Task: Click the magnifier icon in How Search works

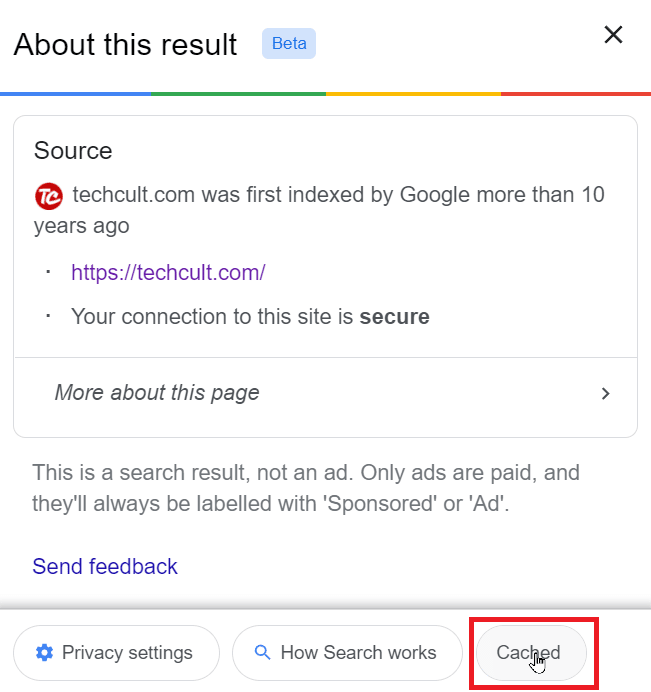Action: (263, 652)
